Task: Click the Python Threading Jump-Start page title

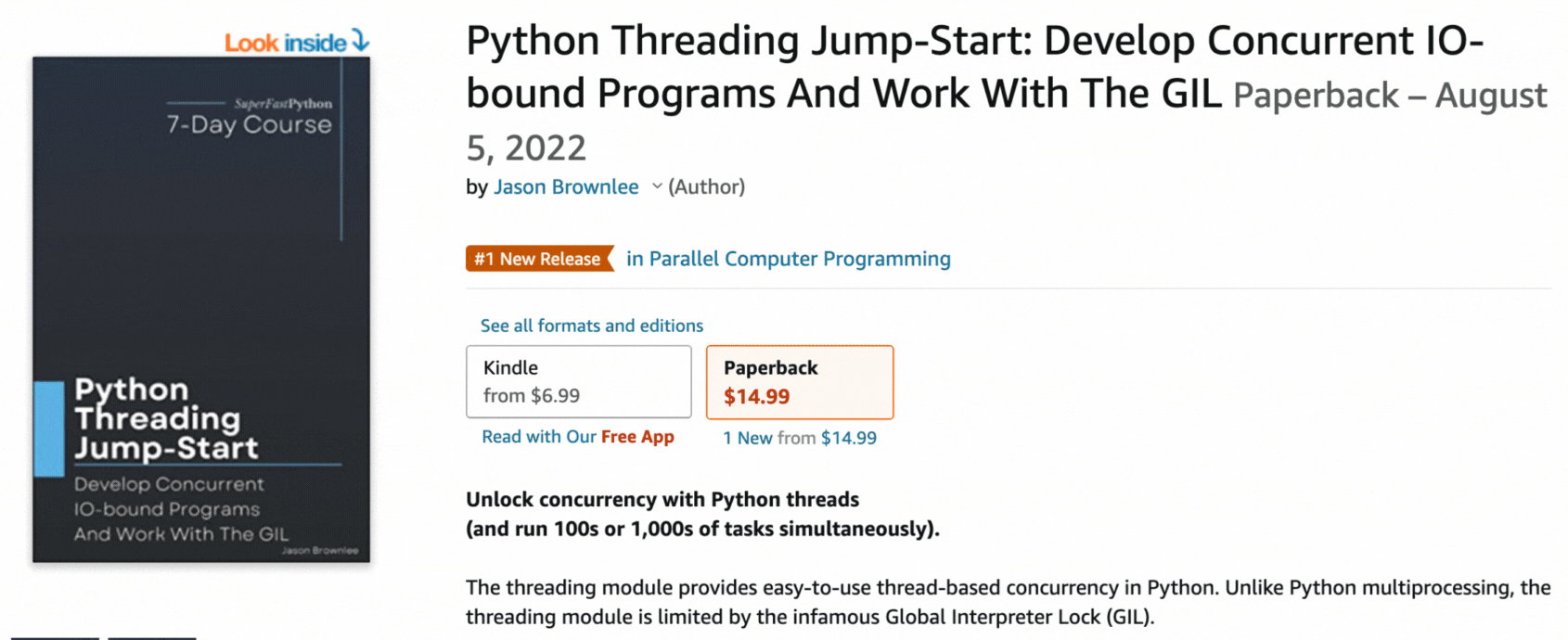Action: (x=974, y=67)
